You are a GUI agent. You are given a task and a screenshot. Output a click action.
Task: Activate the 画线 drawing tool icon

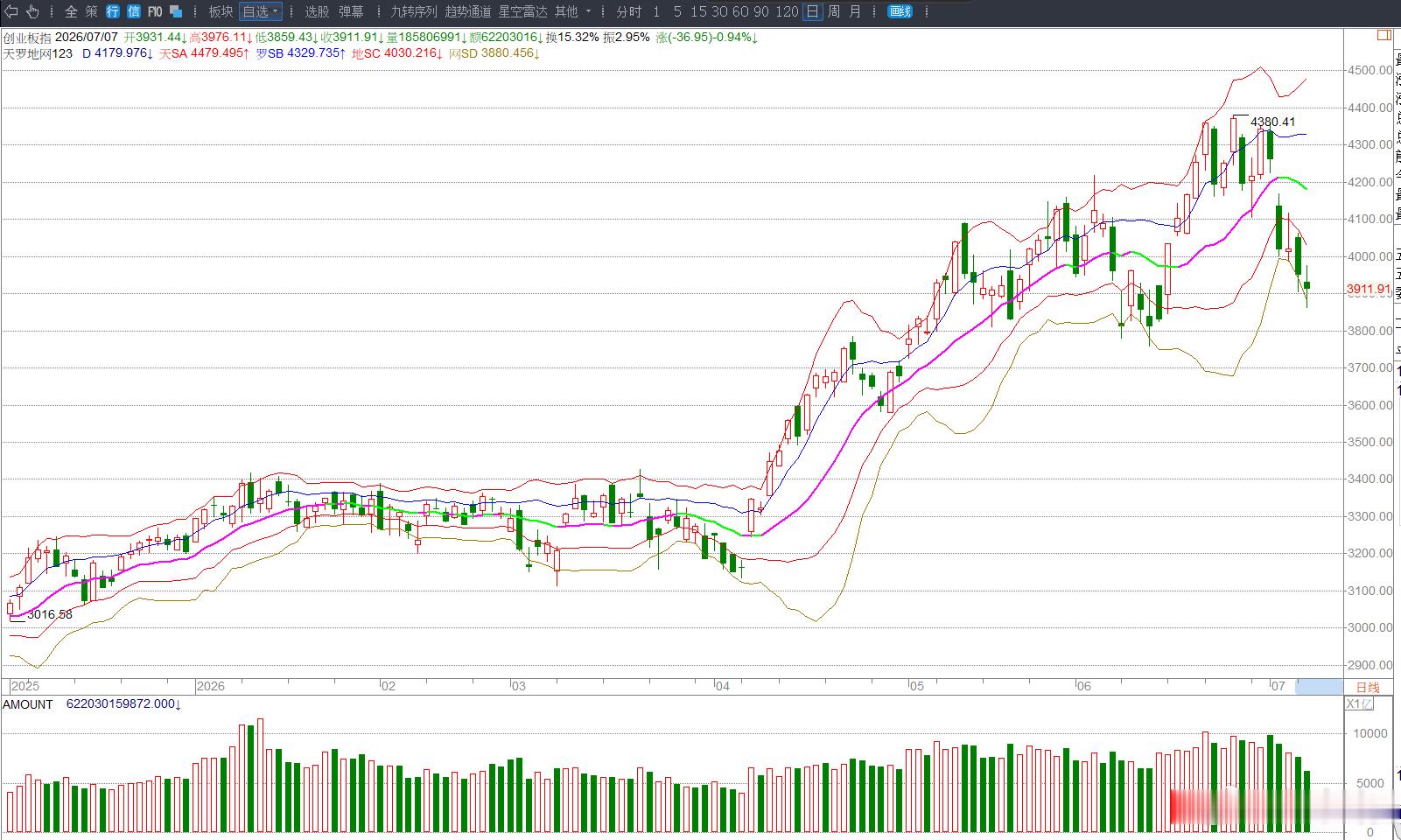point(900,11)
